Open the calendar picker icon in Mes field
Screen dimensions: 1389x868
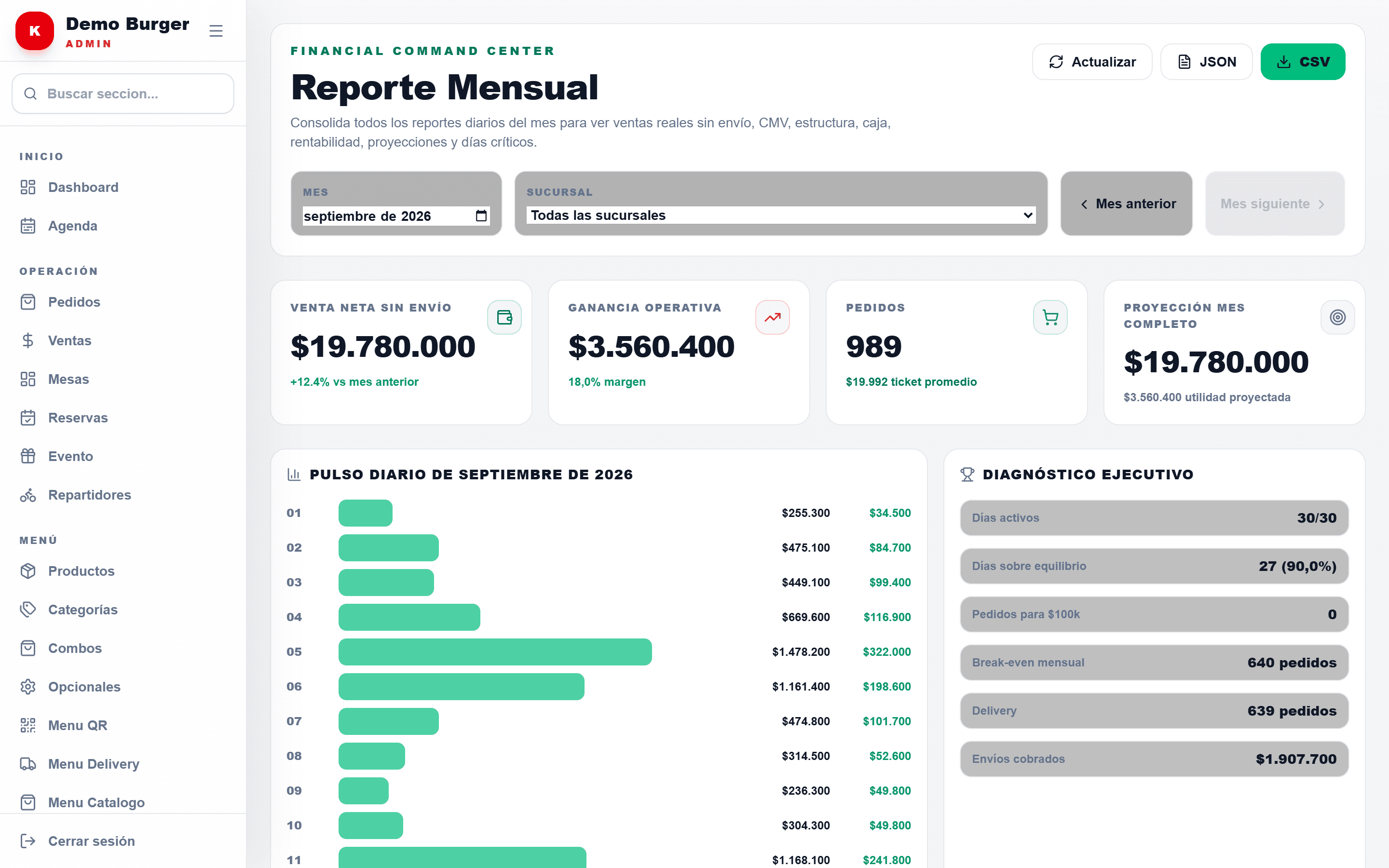point(481,216)
